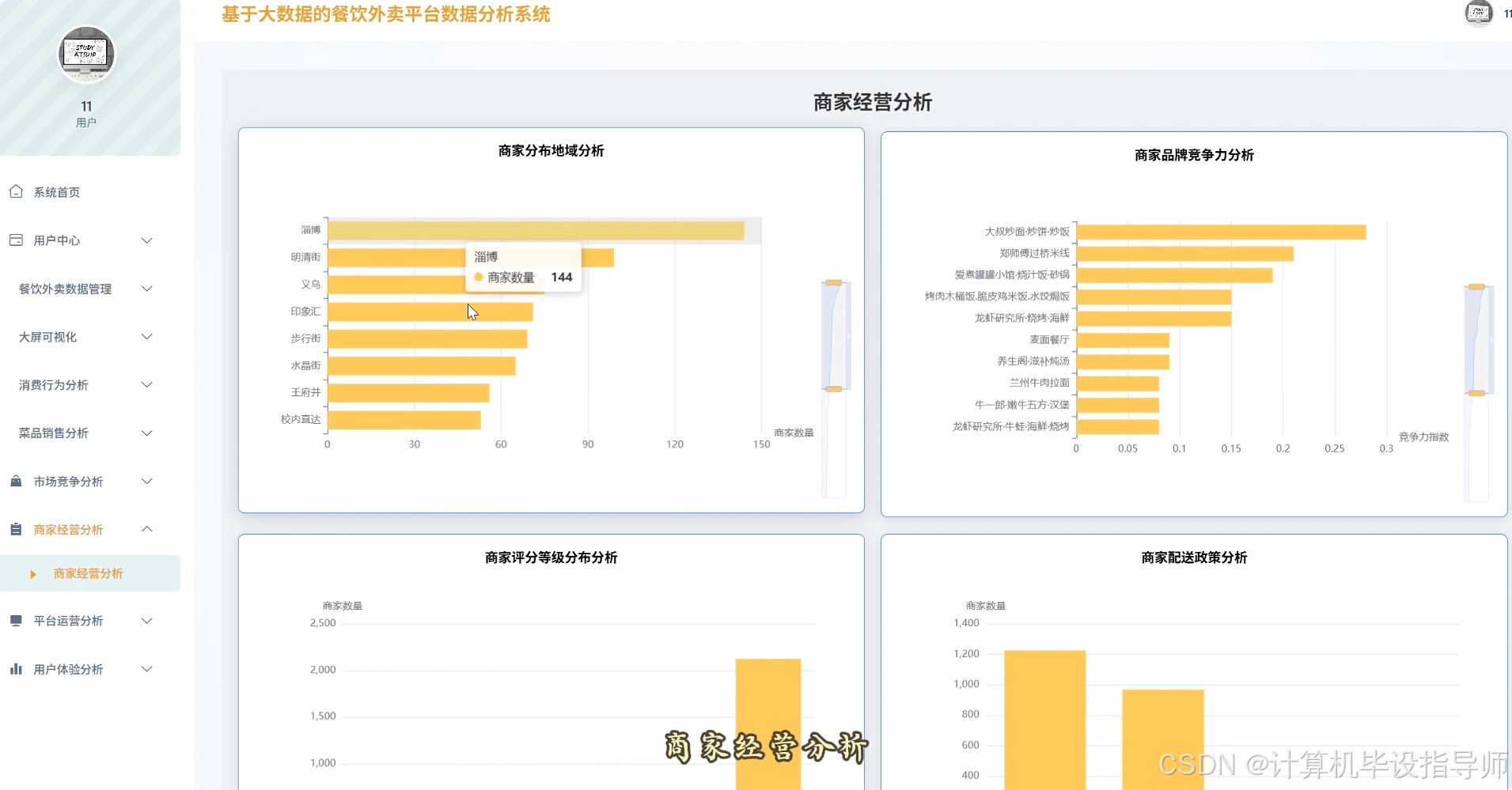This screenshot has width=1512, height=790.
Task: Collapse the 商家经营分析 chevron
Action: click(146, 529)
